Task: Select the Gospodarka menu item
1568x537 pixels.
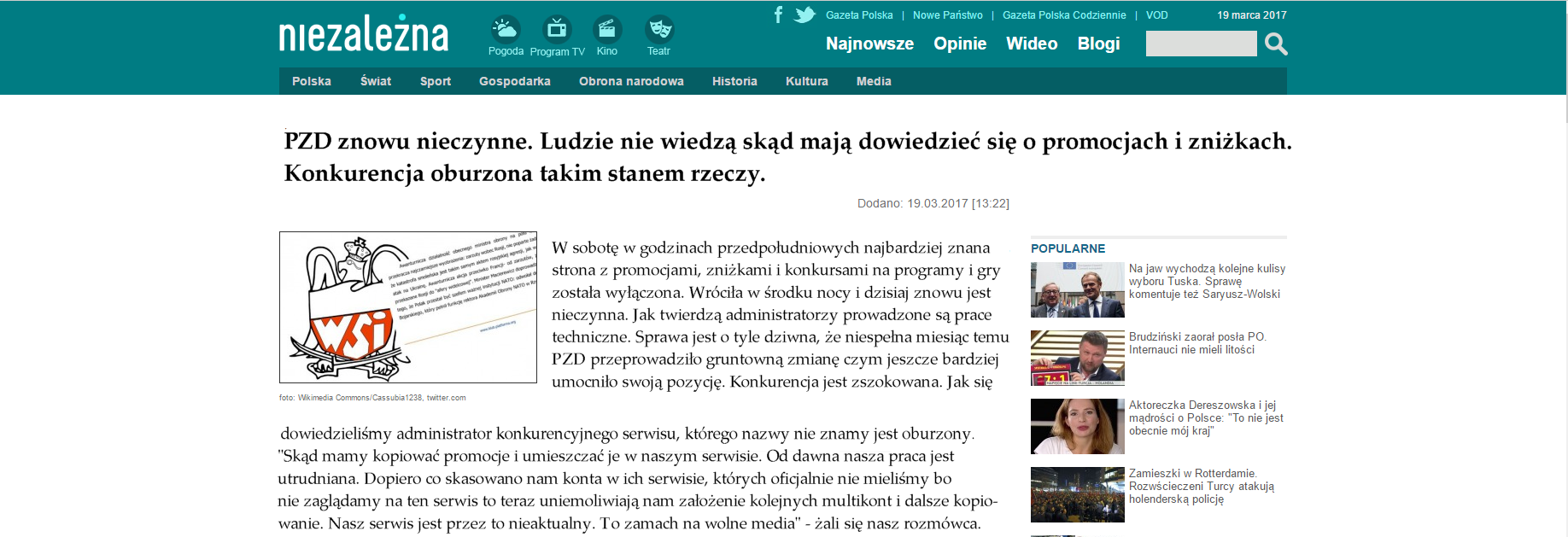Action: [x=515, y=81]
